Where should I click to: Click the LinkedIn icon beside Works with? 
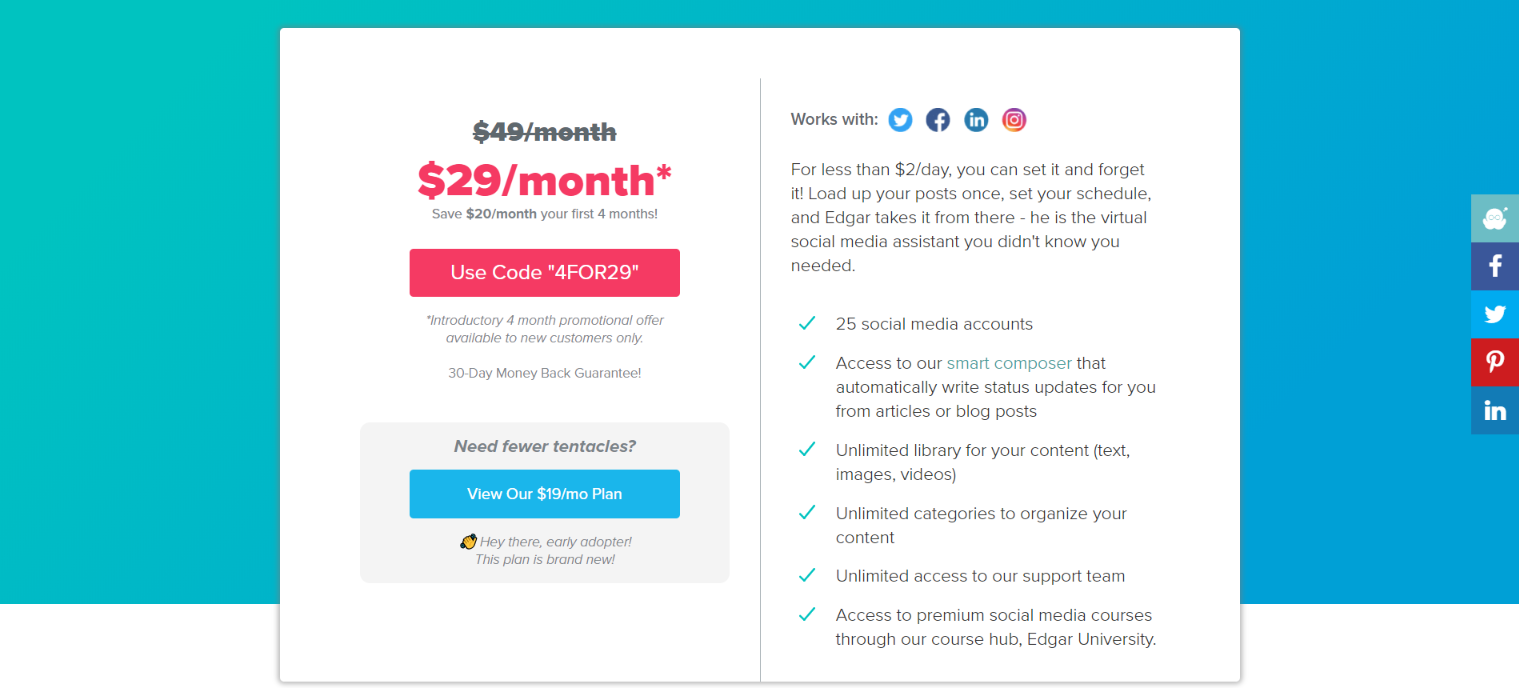point(976,120)
